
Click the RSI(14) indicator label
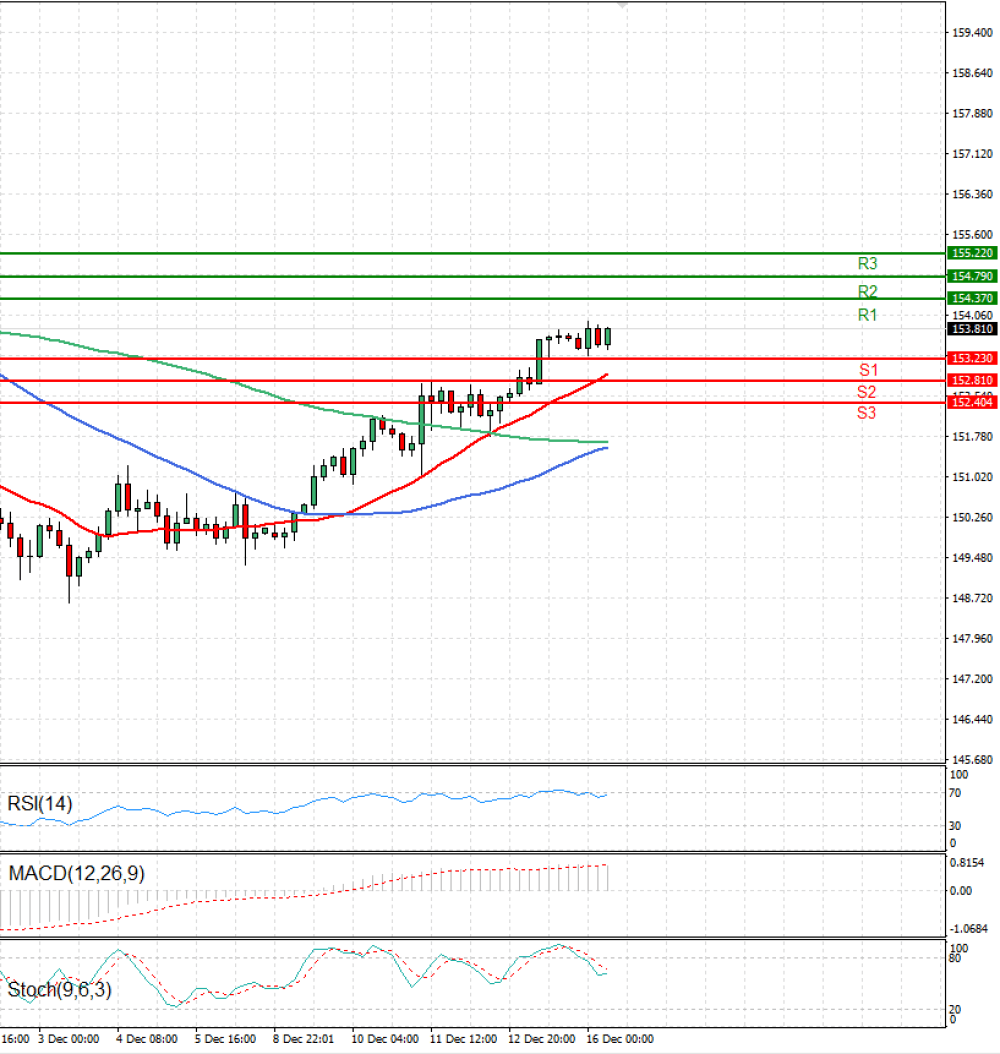point(40,803)
